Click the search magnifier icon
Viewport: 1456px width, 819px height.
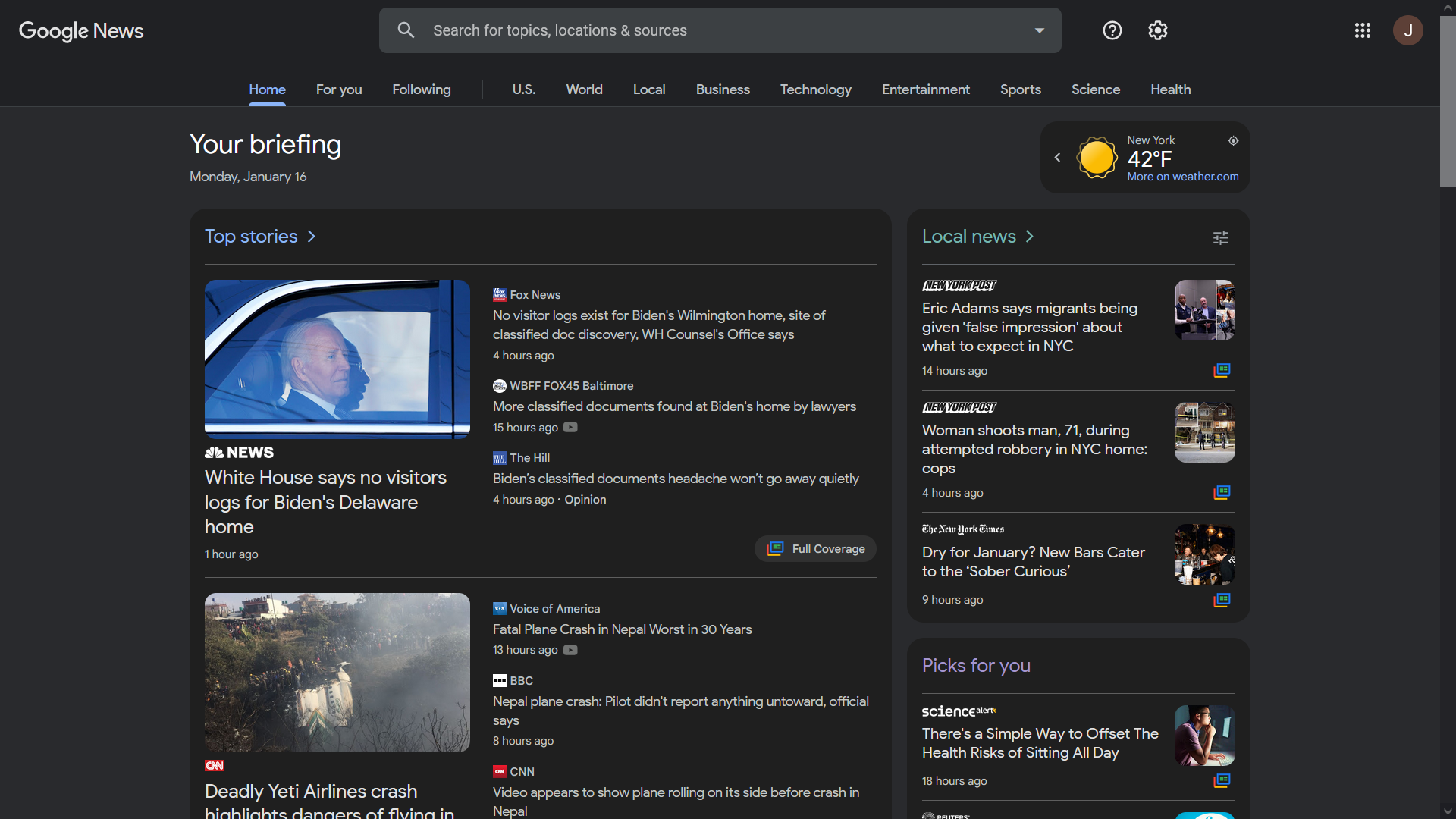click(x=406, y=30)
